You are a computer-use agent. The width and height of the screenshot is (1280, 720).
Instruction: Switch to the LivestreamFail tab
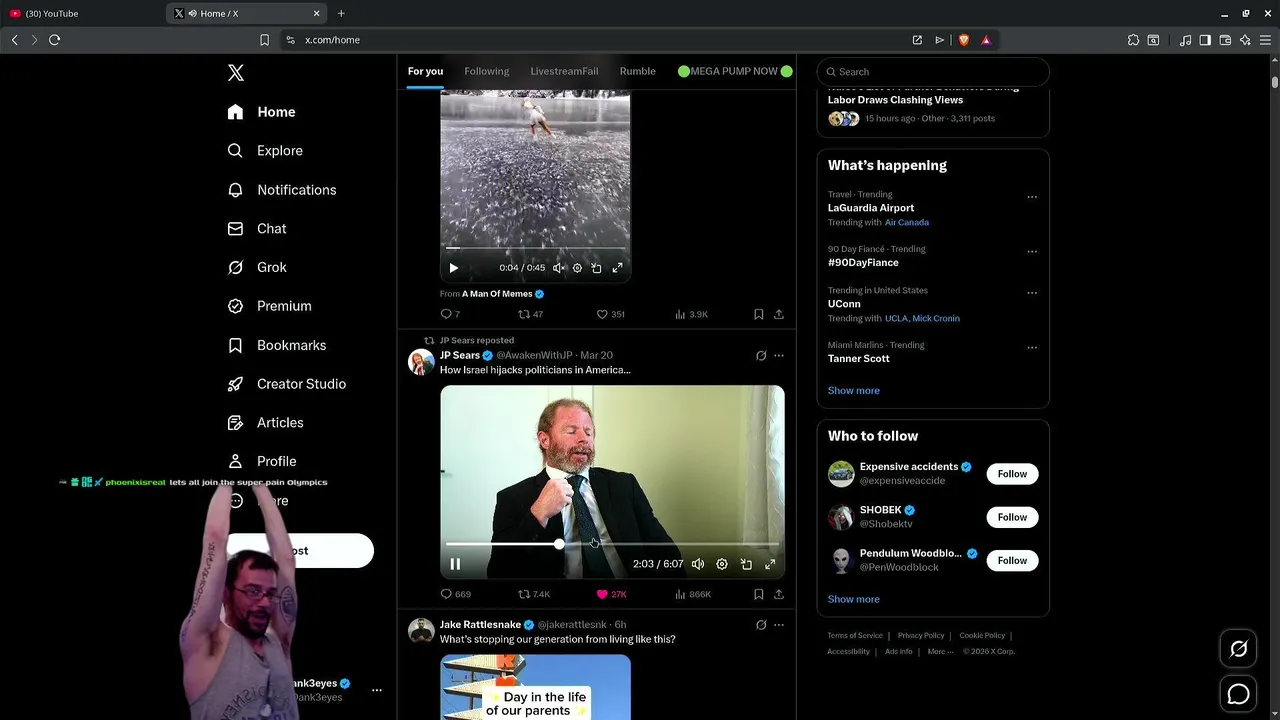[564, 71]
